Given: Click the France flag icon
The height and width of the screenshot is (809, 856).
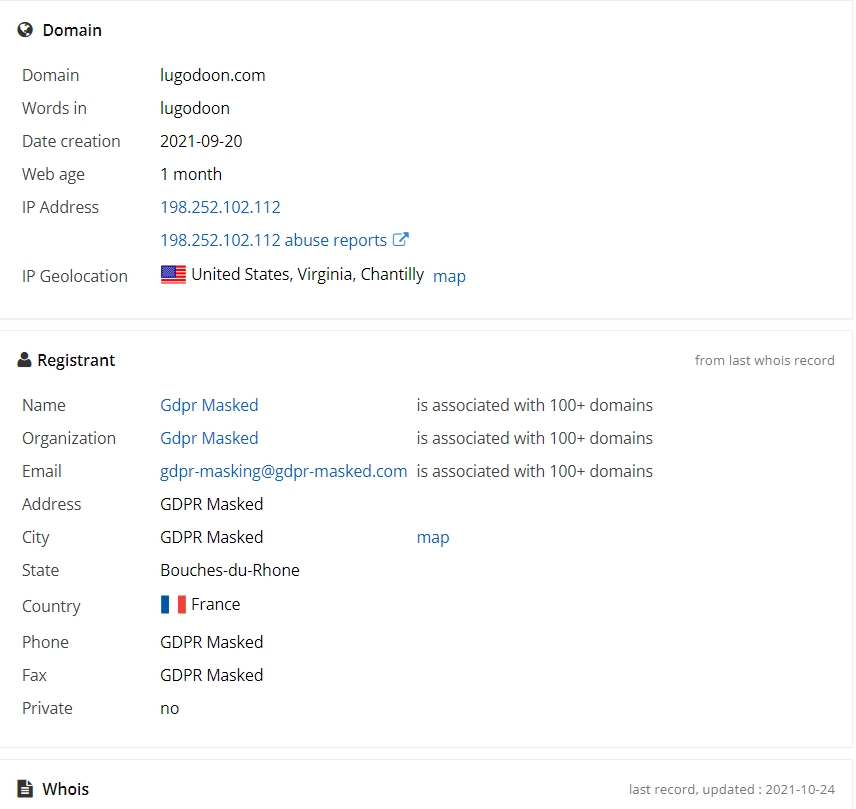Looking at the screenshot, I should pyautogui.click(x=174, y=604).
